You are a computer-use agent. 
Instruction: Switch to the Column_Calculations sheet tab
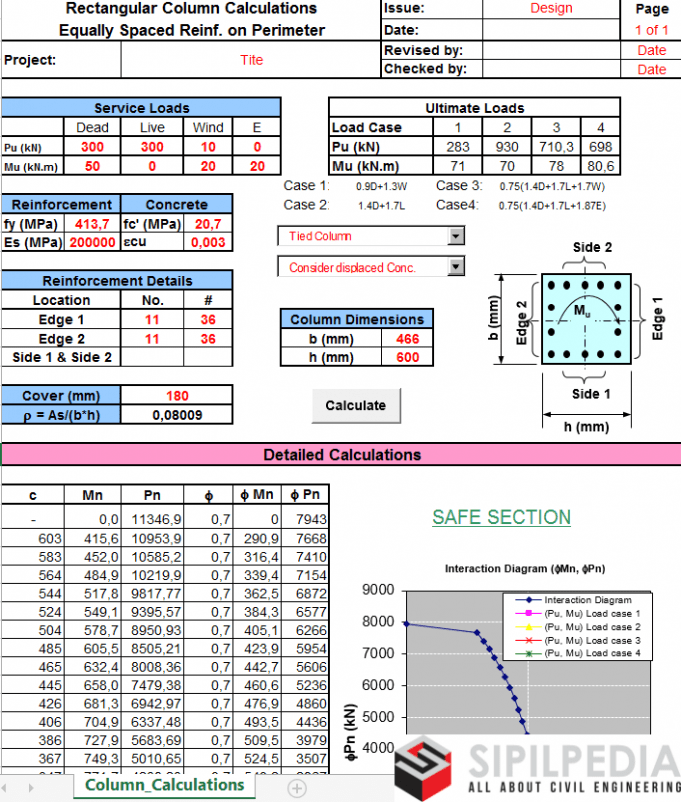(164, 785)
